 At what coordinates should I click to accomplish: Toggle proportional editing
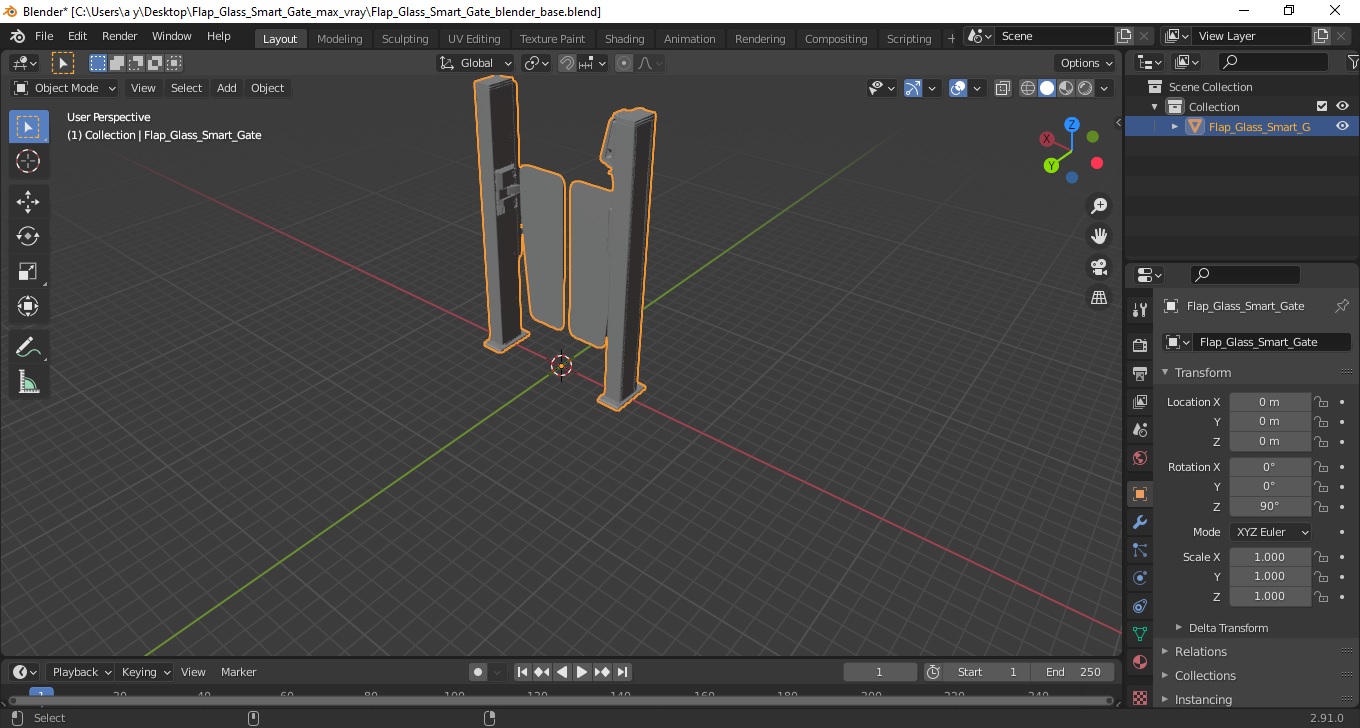tap(624, 63)
